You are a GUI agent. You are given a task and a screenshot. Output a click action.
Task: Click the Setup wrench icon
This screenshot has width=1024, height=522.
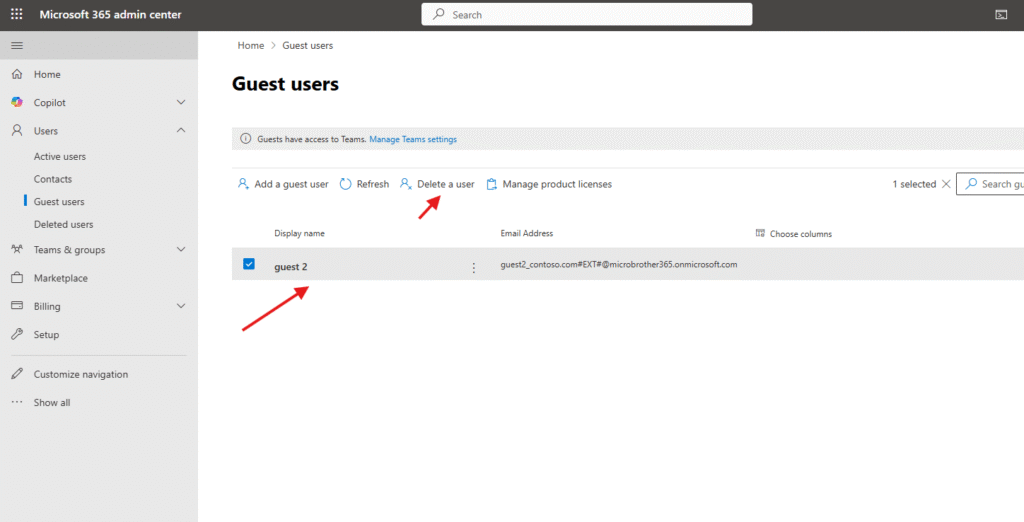(17, 334)
